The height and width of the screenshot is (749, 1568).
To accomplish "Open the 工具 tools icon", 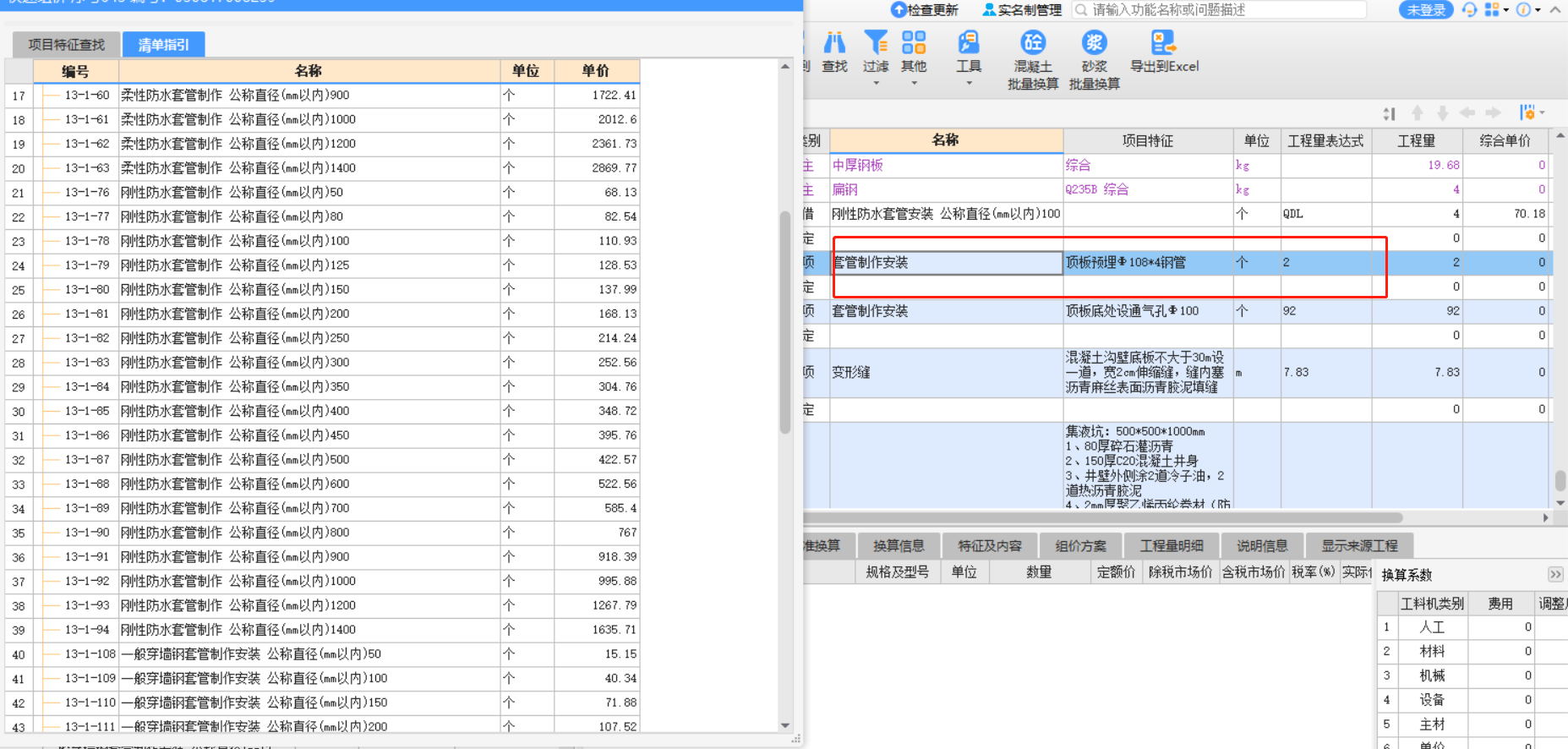I will (969, 42).
